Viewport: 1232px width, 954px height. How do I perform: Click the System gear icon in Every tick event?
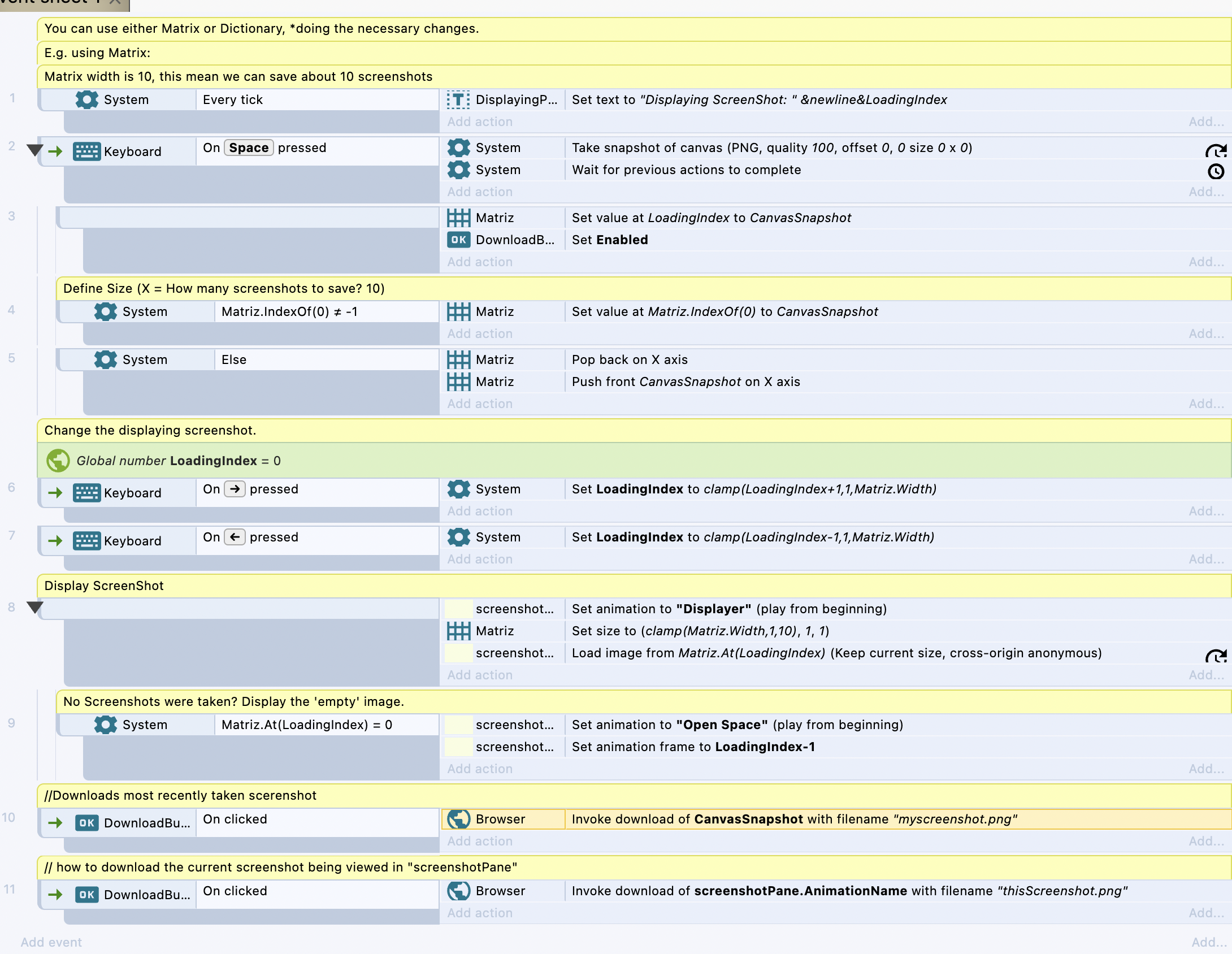(x=87, y=99)
